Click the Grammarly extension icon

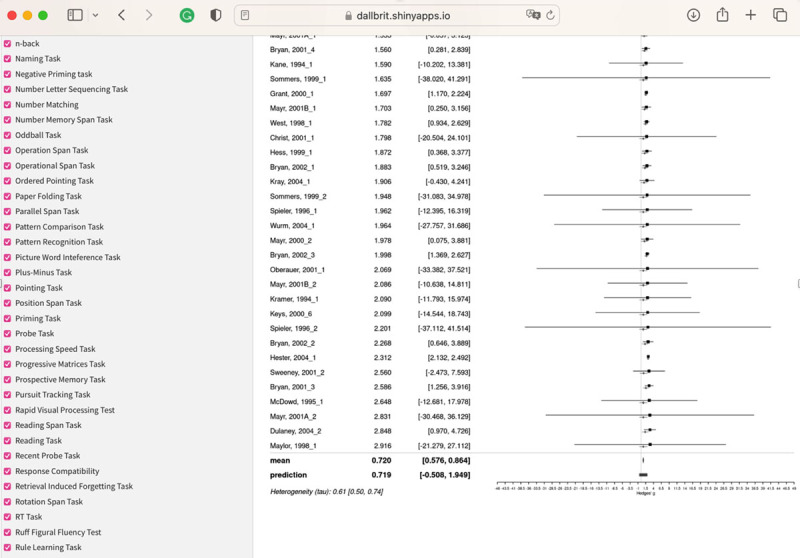click(x=186, y=15)
